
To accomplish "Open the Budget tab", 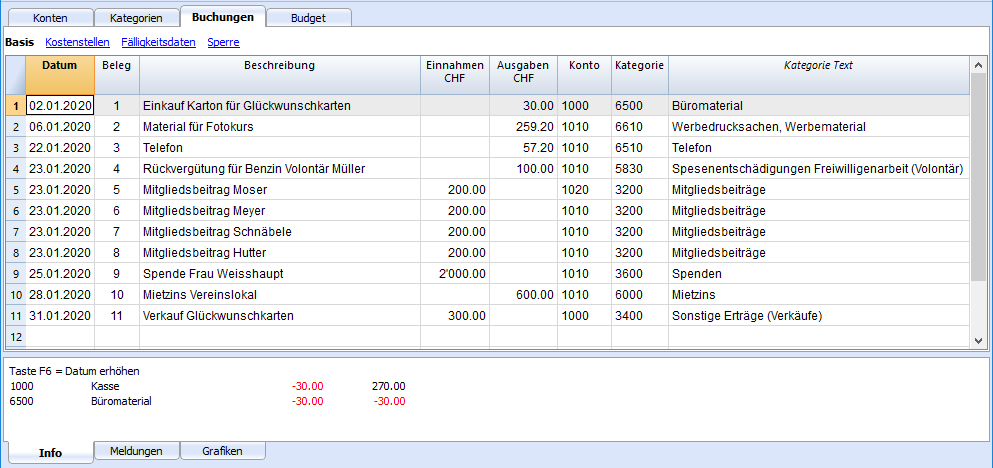I will [x=308, y=18].
